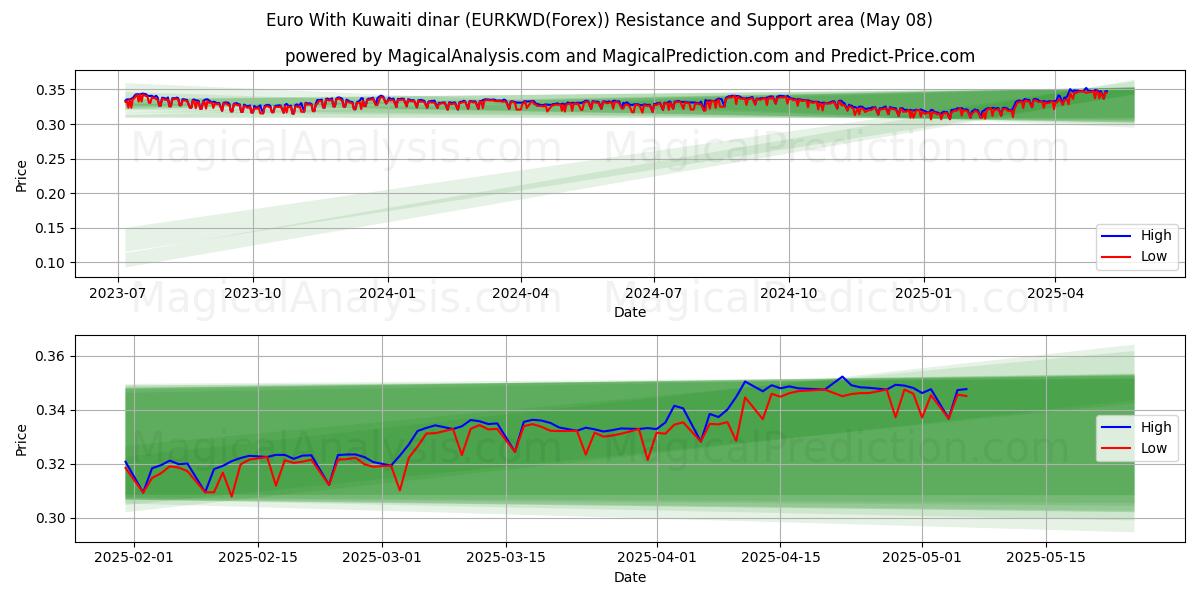Viewport: 1200px width, 600px height.
Task: Click the 2025-04 date tick label
Action: (1054, 295)
